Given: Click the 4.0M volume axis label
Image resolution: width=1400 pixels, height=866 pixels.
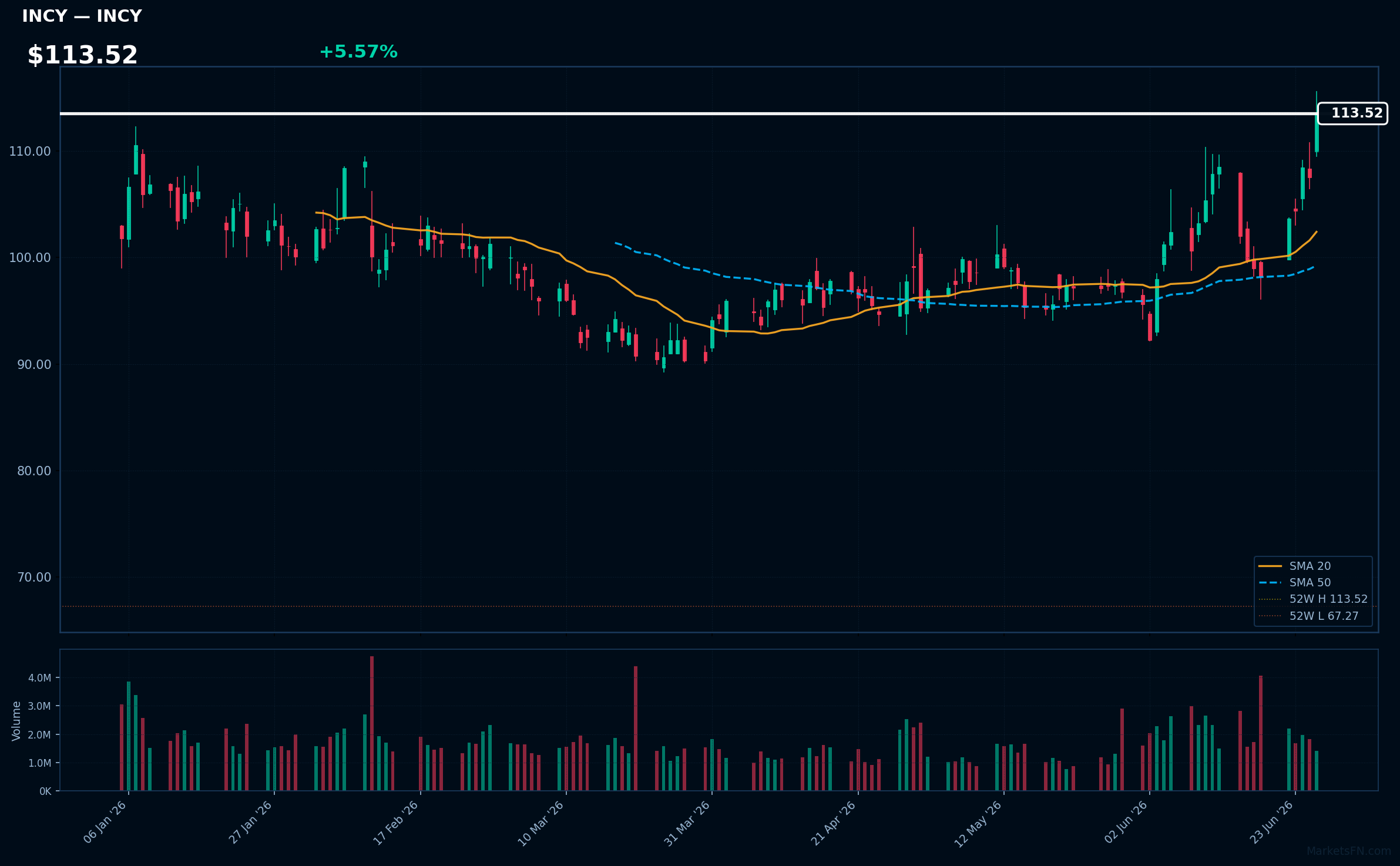Looking at the screenshot, I should pyautogui.click(x=39, y=678).
